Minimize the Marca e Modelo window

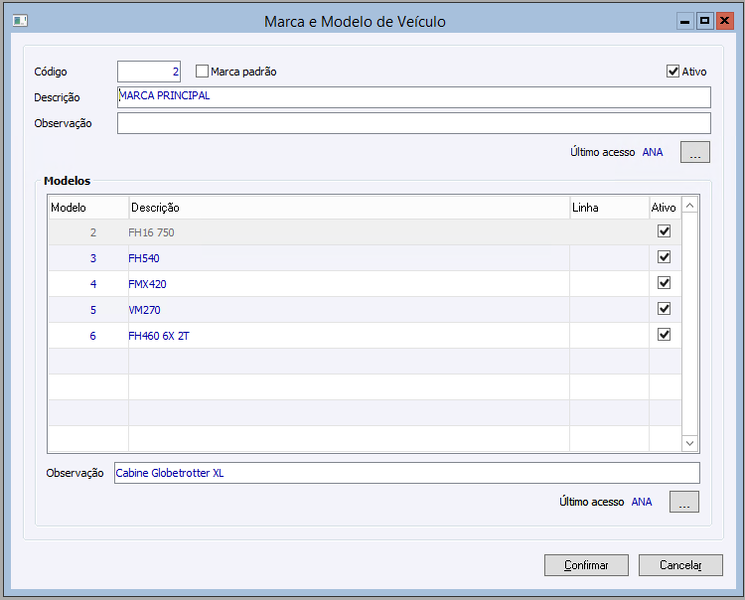685,21
